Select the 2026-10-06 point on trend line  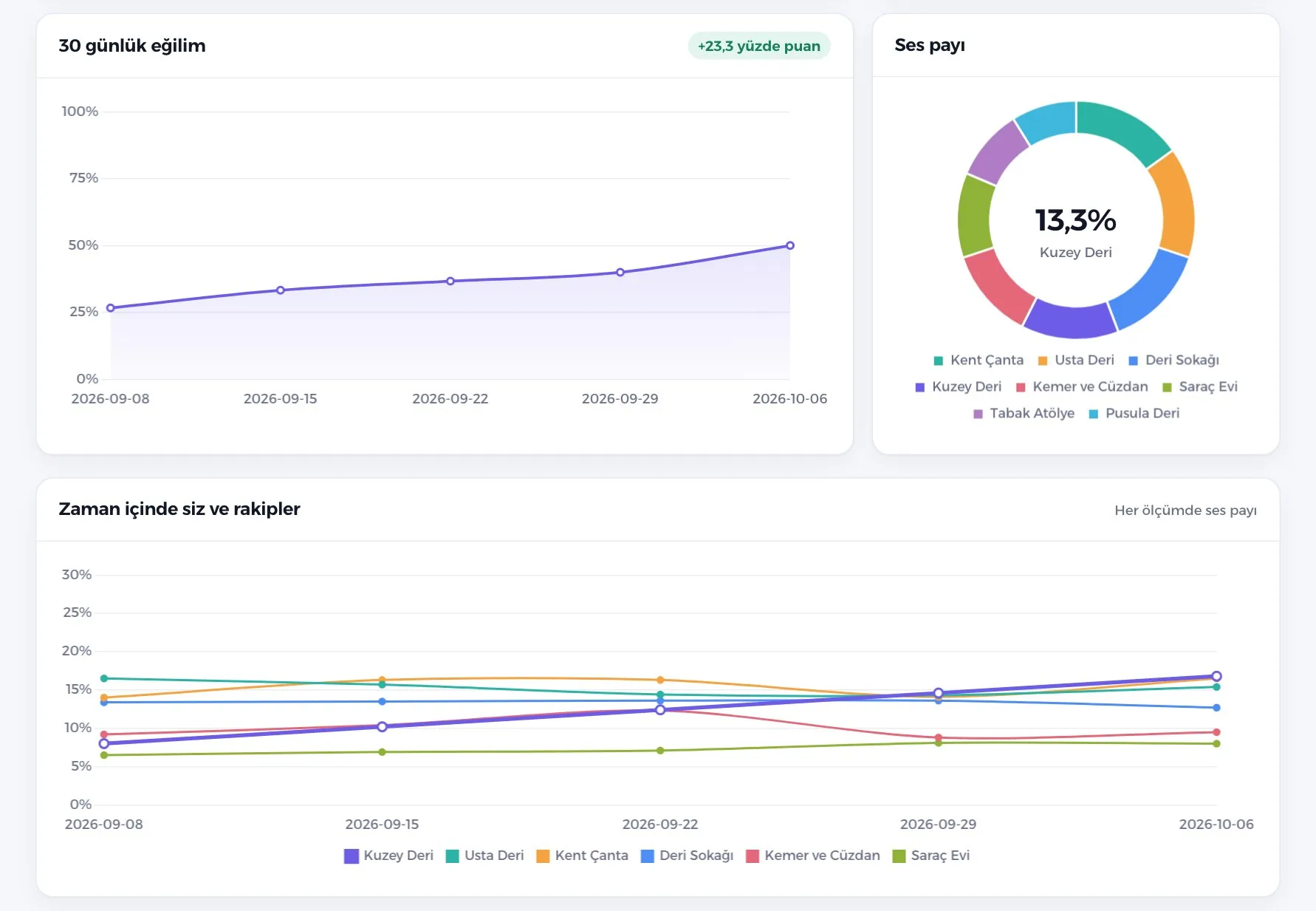pos(790,245)
